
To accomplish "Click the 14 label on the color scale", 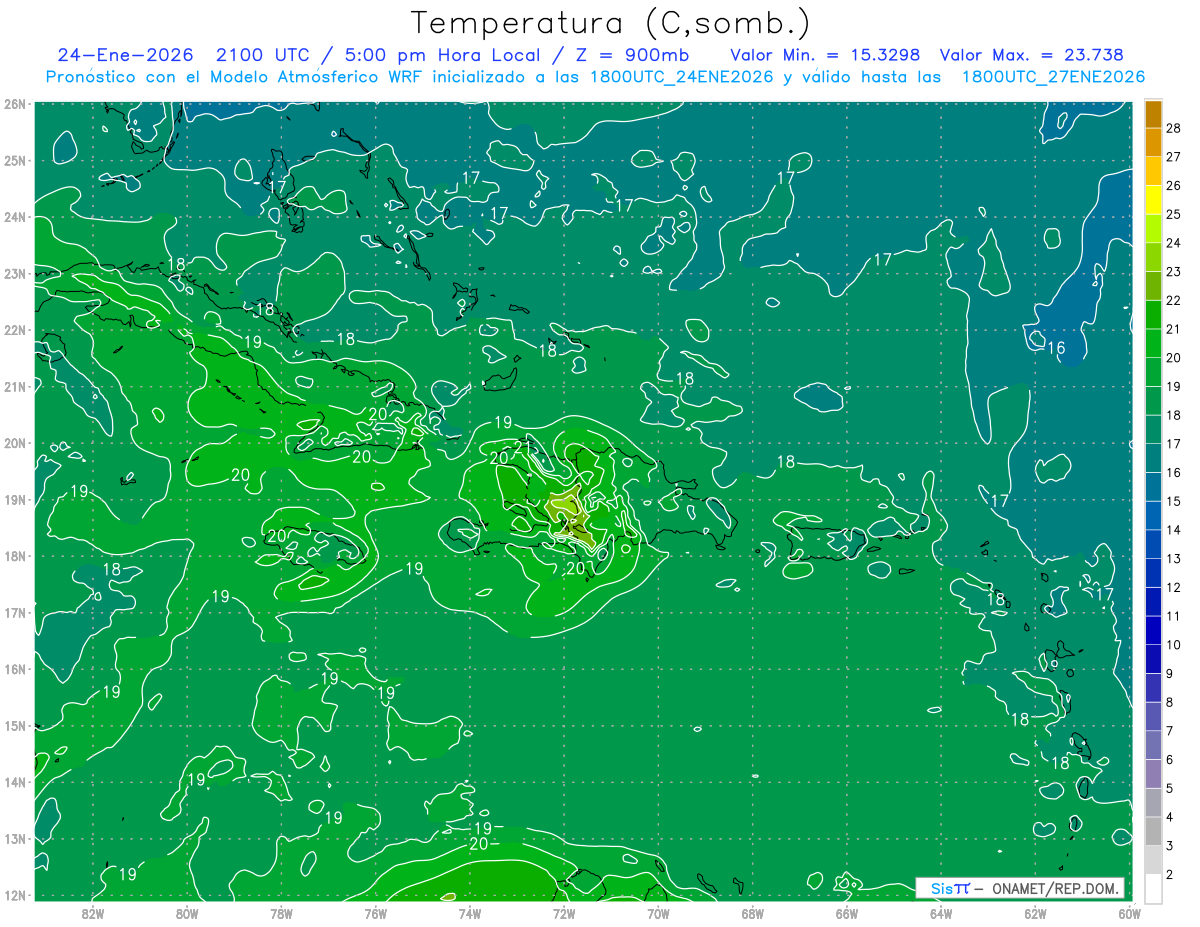I will point(1174,530).
